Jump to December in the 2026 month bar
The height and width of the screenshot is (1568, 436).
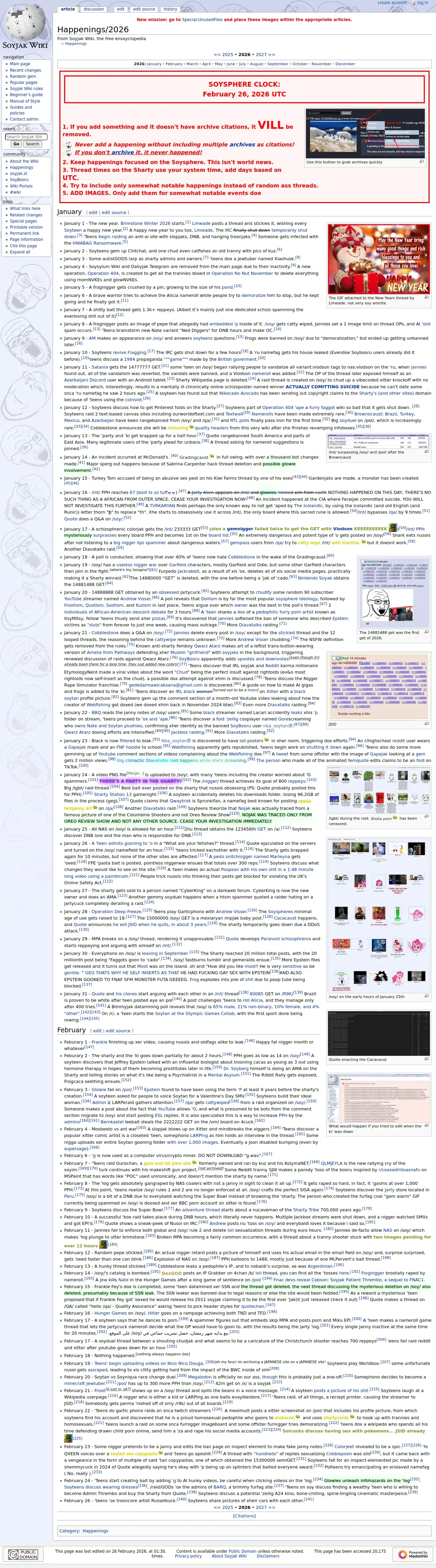(345, 64)
